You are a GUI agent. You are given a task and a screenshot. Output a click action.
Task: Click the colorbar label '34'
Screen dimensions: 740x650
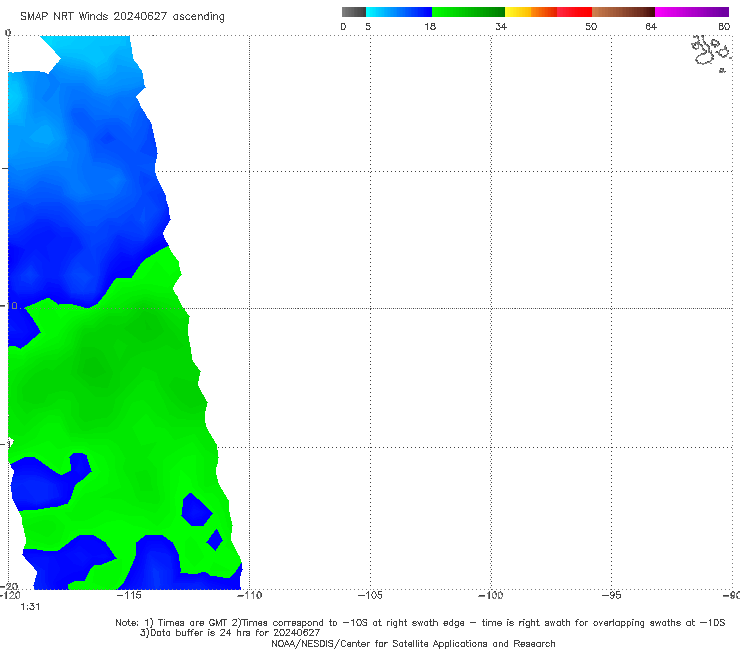click(501, 26)
